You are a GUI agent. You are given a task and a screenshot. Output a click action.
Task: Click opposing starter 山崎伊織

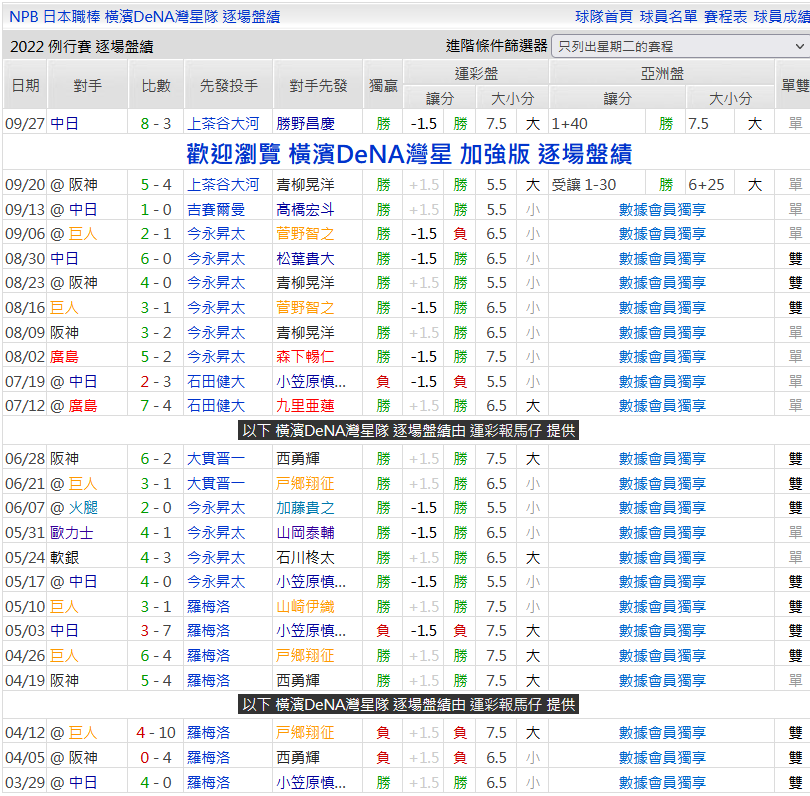(x=305, y=607)
